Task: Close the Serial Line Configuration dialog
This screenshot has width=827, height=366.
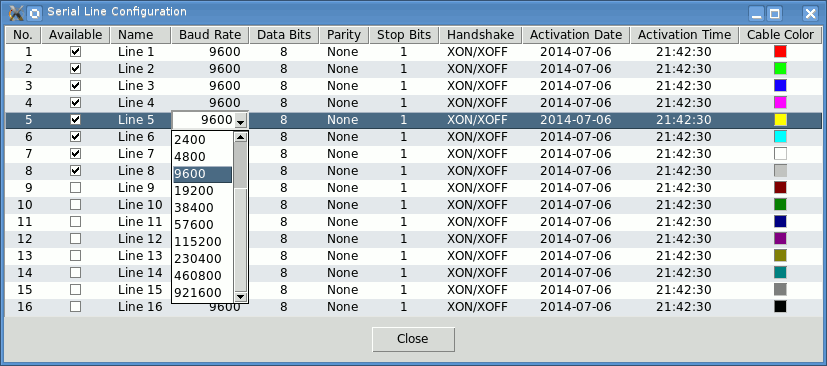Action: [413, 339]
